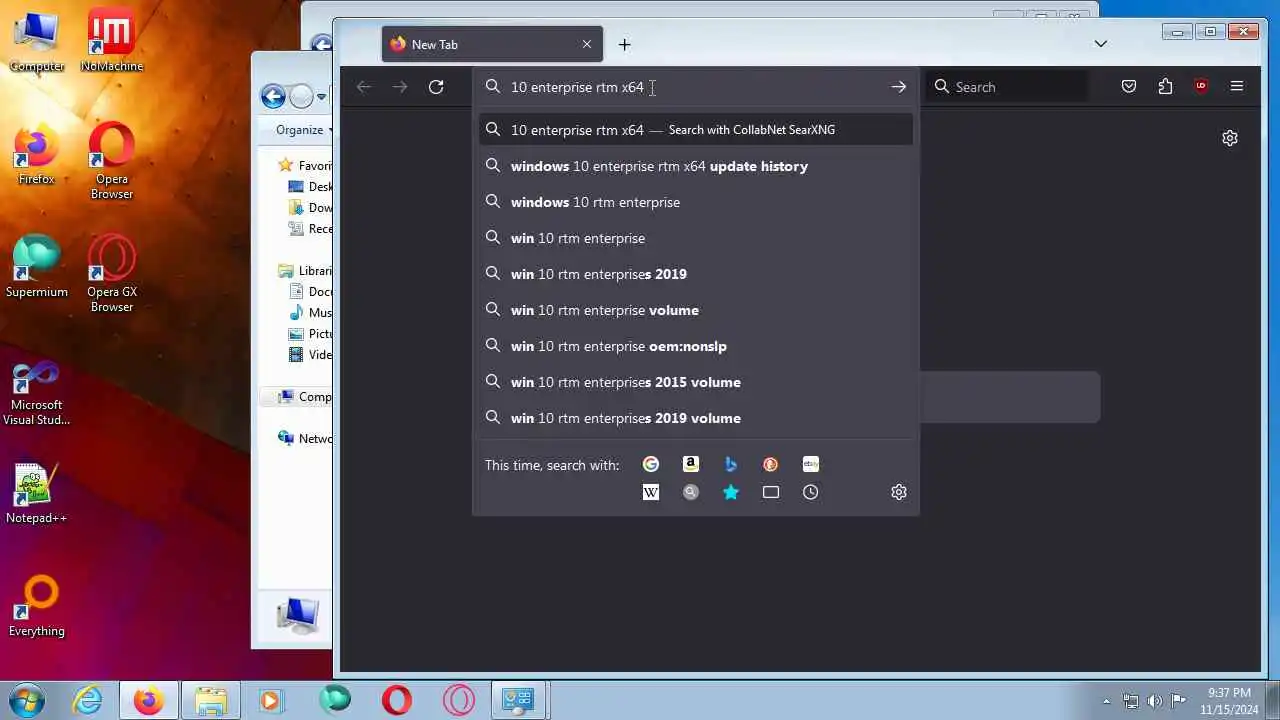Open Opera GX Browser desktop shortcut
This screenshot has width=1280, height=720.
(x=112, y=275)
